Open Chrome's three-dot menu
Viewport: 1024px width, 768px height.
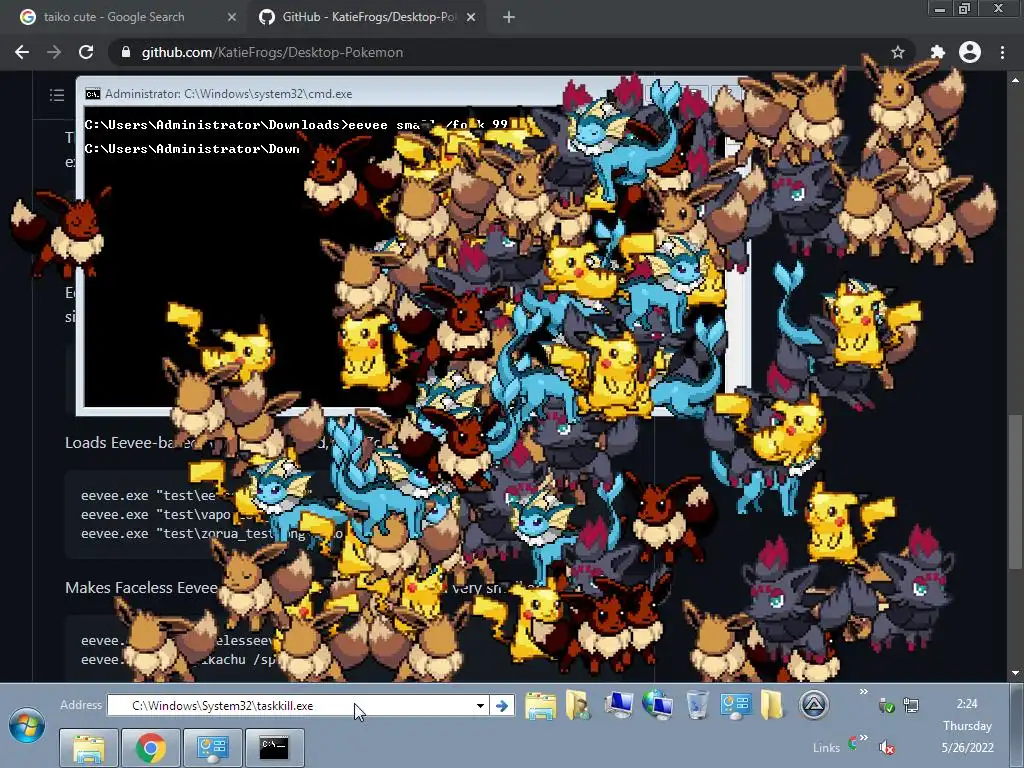(x=1002, y=52)
